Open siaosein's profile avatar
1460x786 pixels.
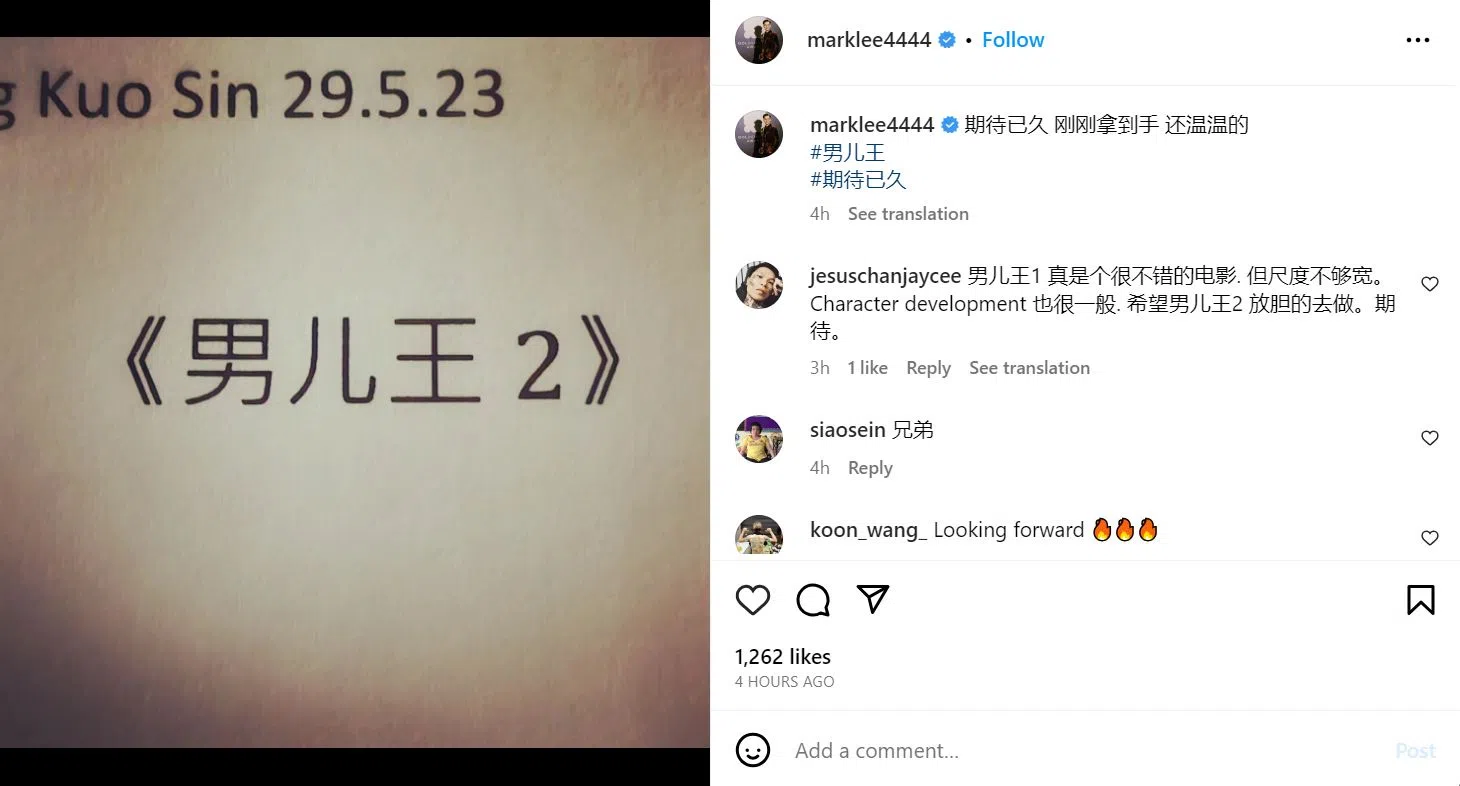point(759,439)
